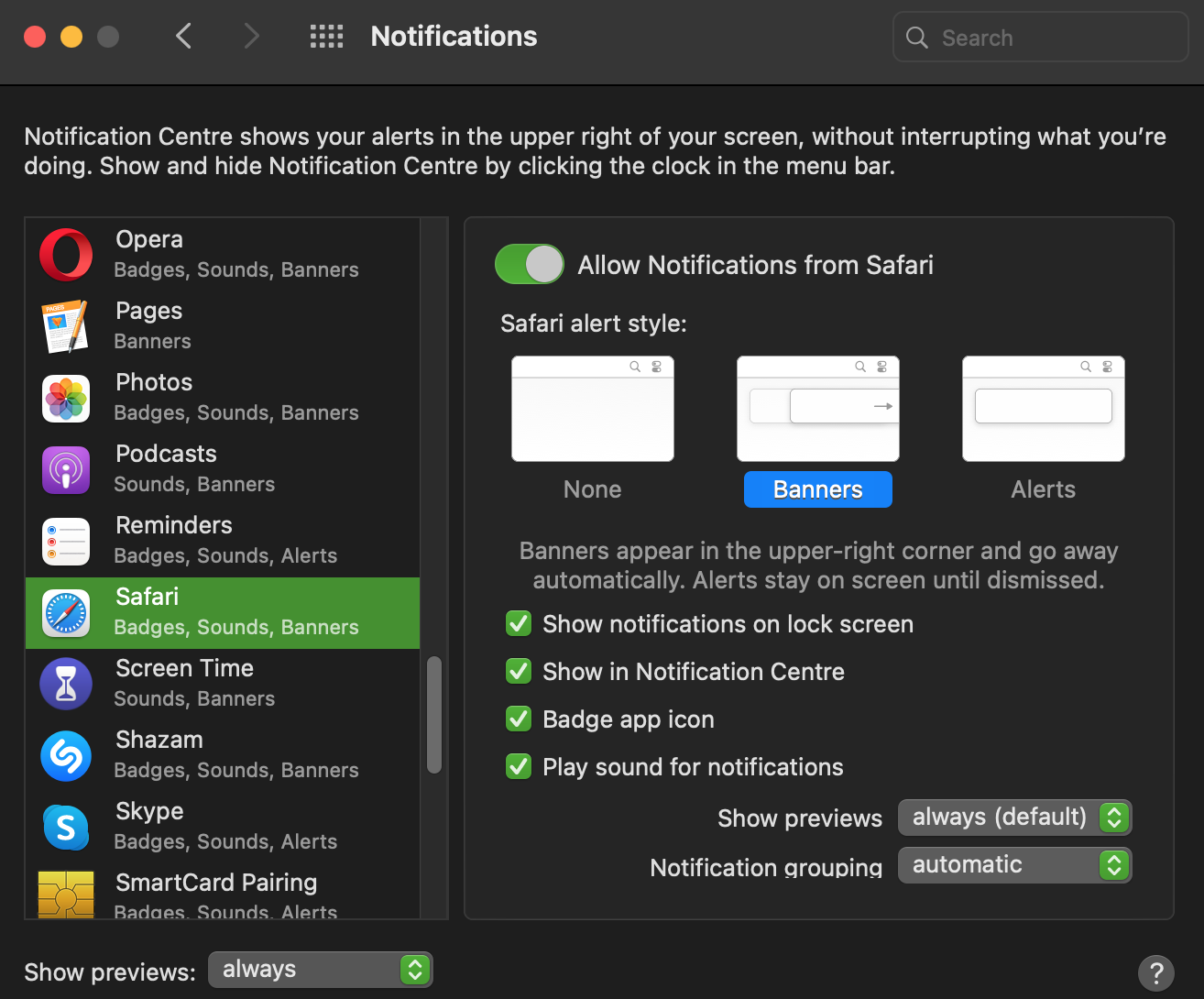Click the Opera app icon
1204x999 pixels.
click(x=66, y=255)
